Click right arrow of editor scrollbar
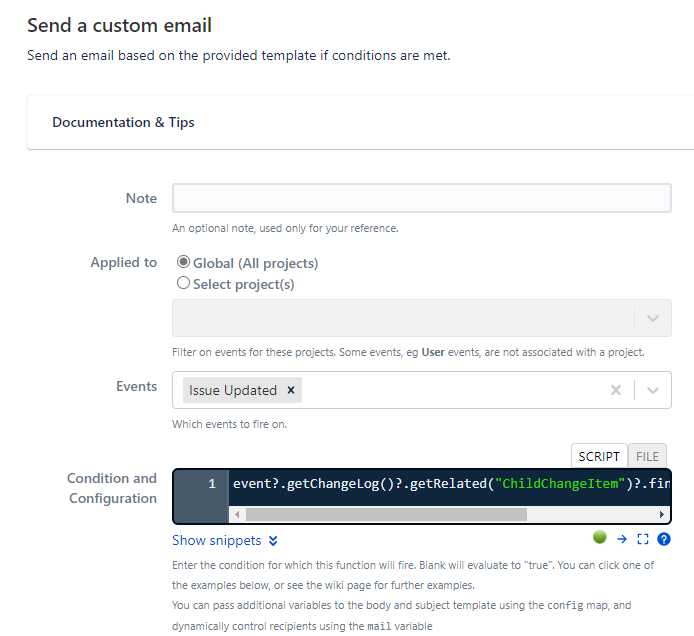Viewport: 694px width, 636px height. pos(662,514)
